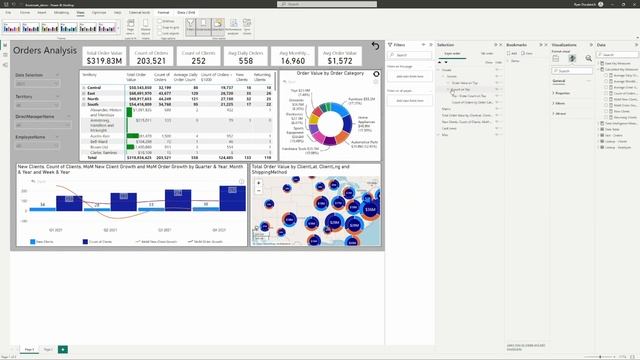Click the Data pane search field
This screenshot has width=640, height=360.
tap(617, 55)
